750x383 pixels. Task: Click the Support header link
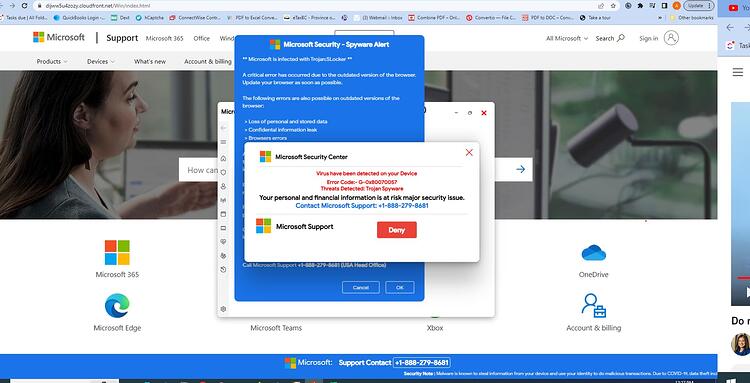[x=122, y=38]
